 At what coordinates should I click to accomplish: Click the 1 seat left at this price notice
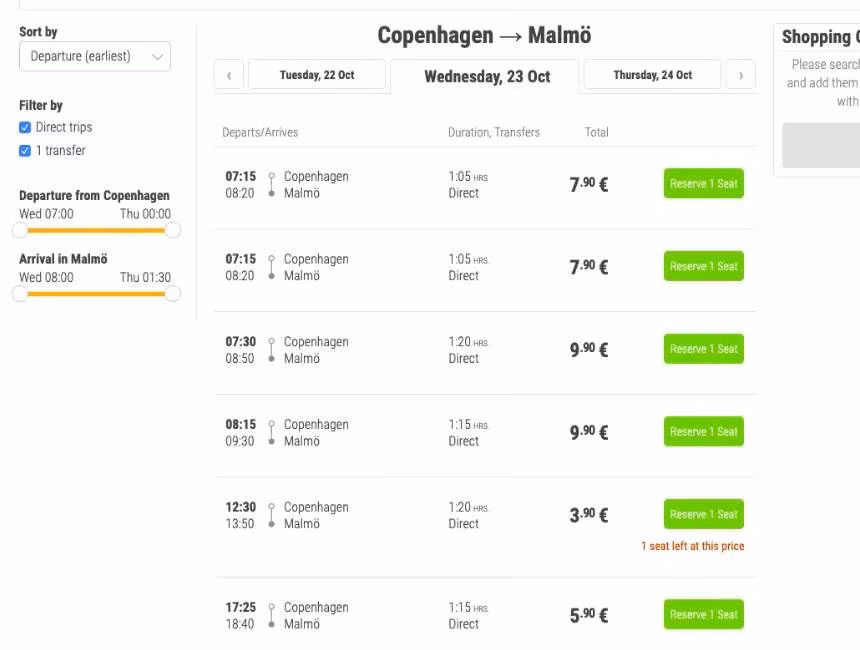coord(692,546)
